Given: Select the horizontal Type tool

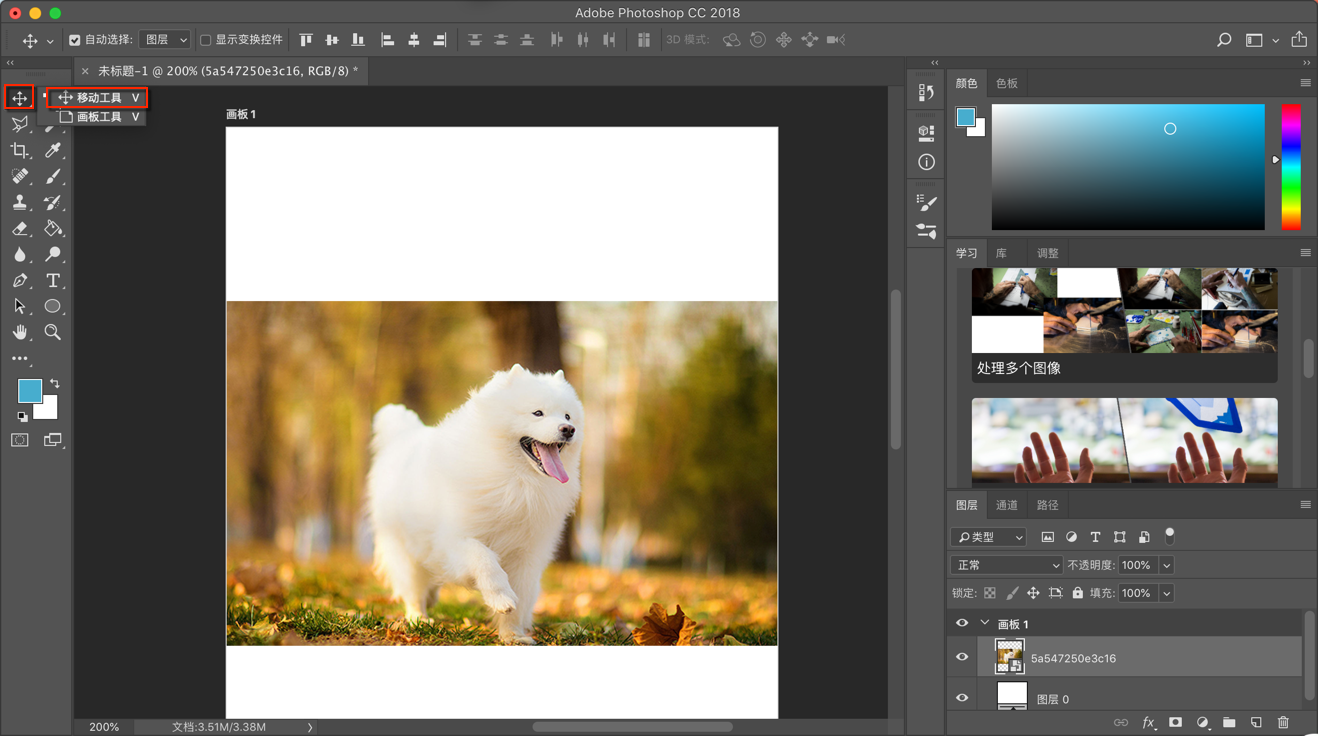Looking at the screenshot, I should point(53,280).
